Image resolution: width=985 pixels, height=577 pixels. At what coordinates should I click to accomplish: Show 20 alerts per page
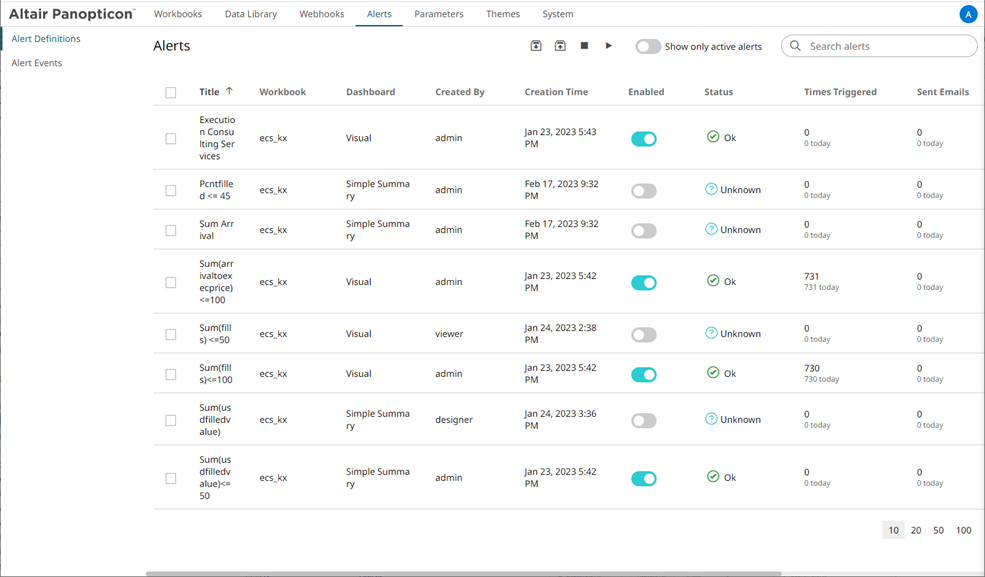click(x=916, y=530)
